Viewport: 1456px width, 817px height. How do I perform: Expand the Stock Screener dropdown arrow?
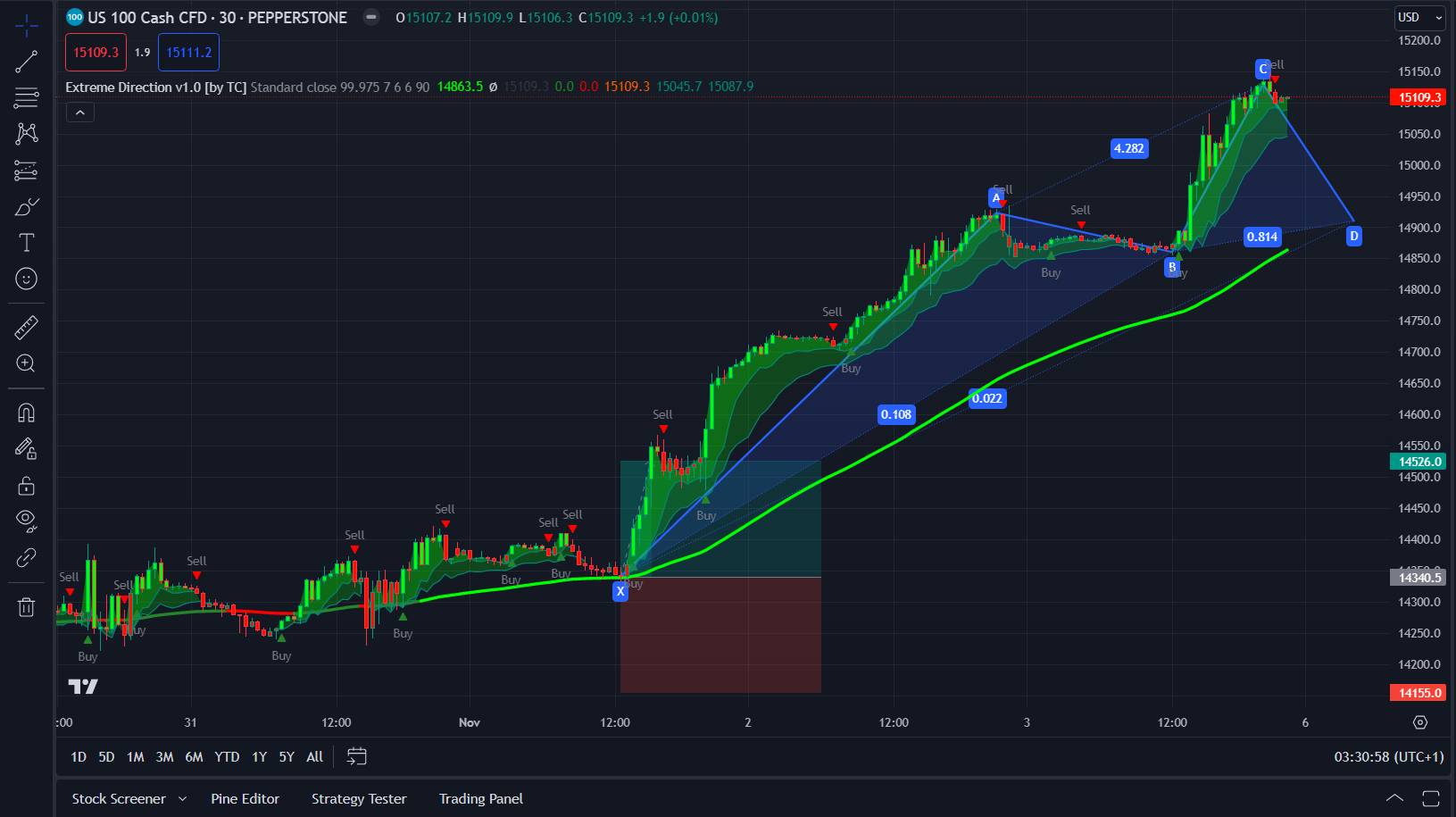[183, 799]
